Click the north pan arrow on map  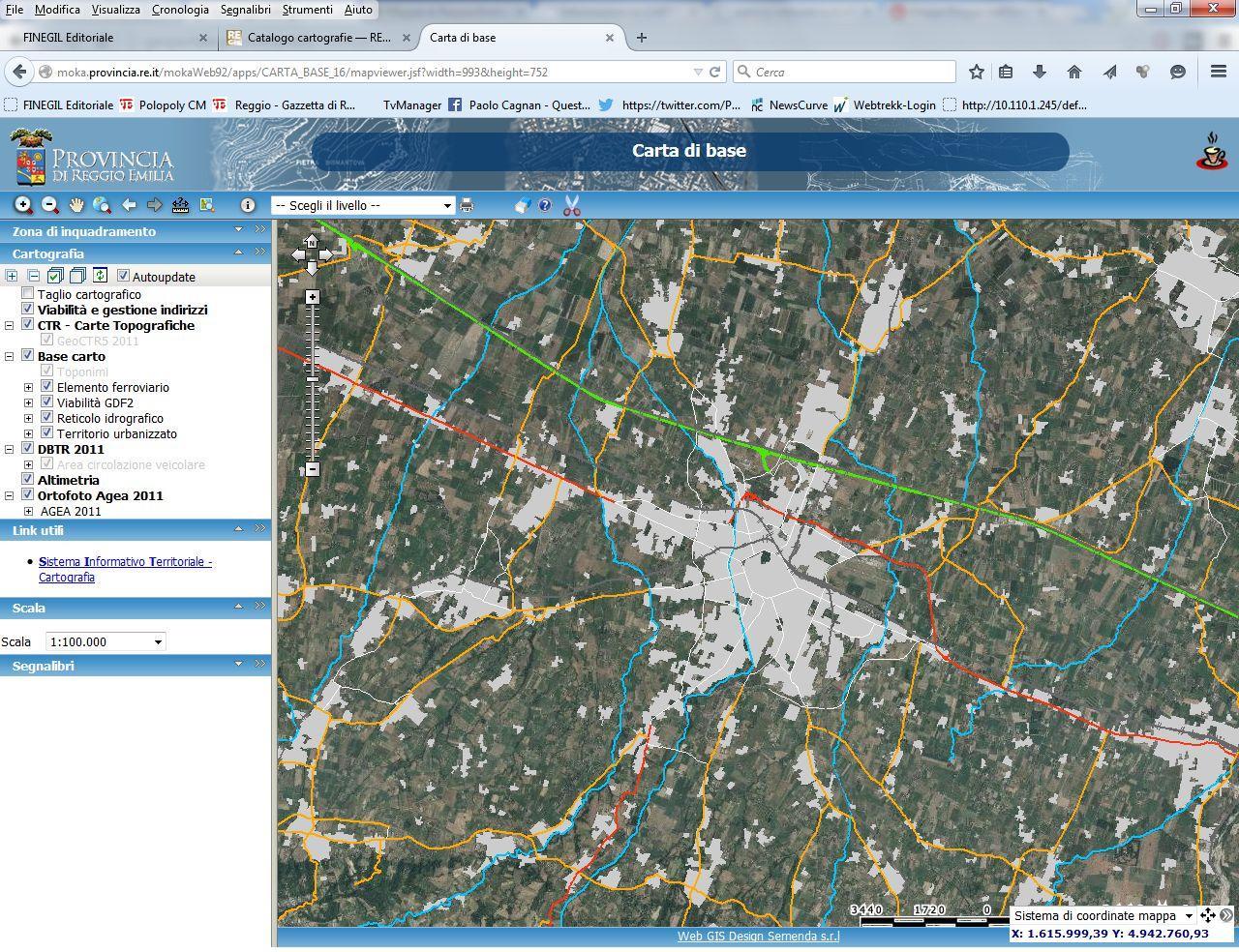[x=311, y=241]
